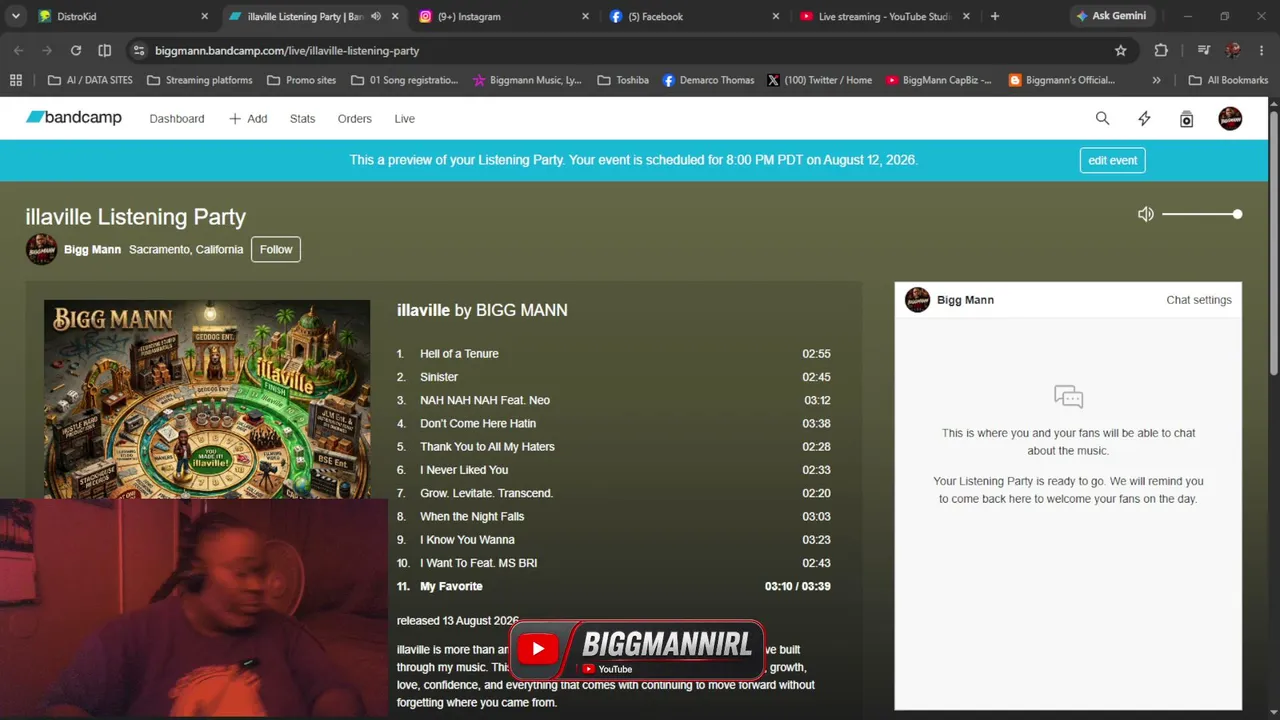Open the collection icon in Bandcamp header
The image size is (1280, 720).
point(1186,119)
